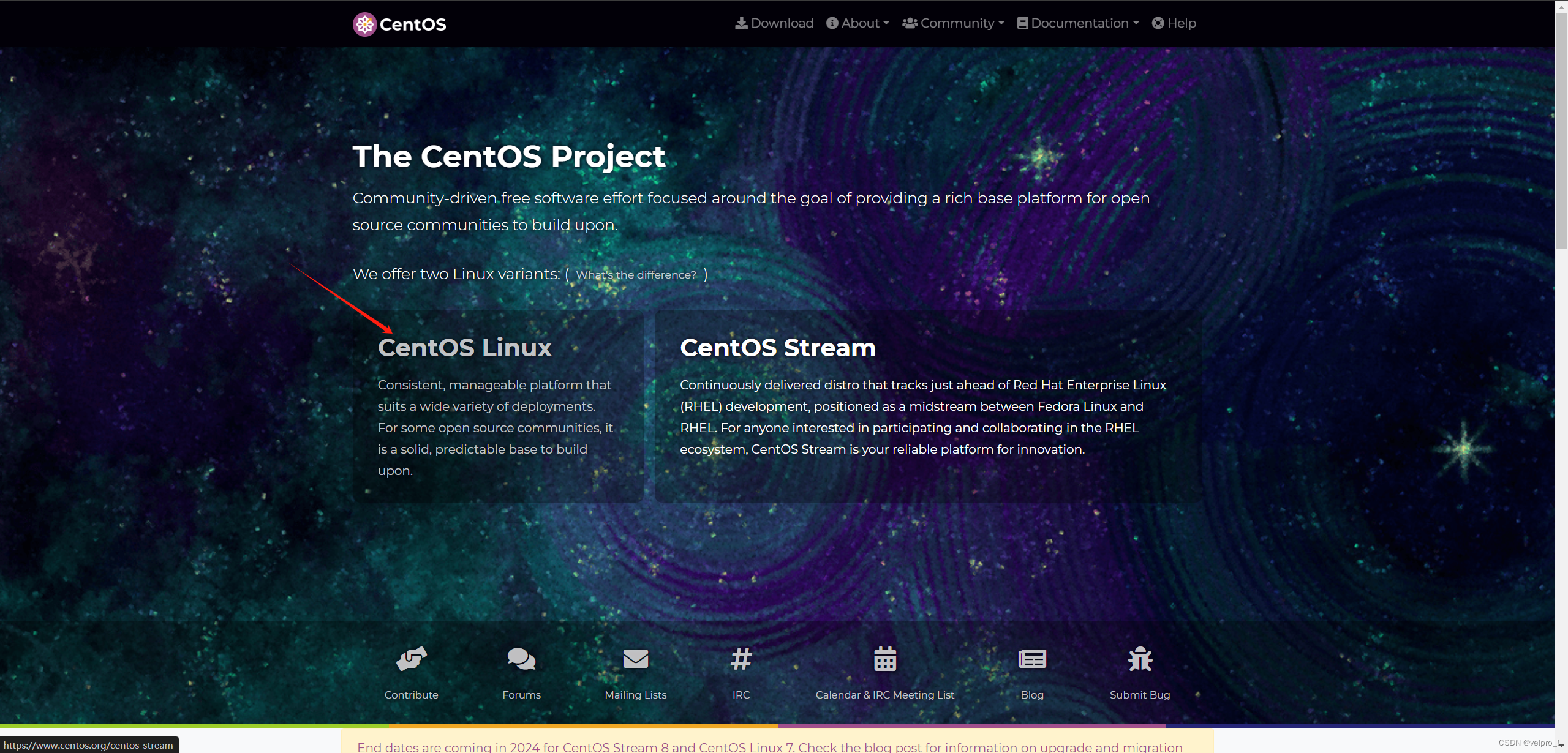The image size is (1568, 753).
Task: Select the Forums icon in footer
Action: point(521,659)
